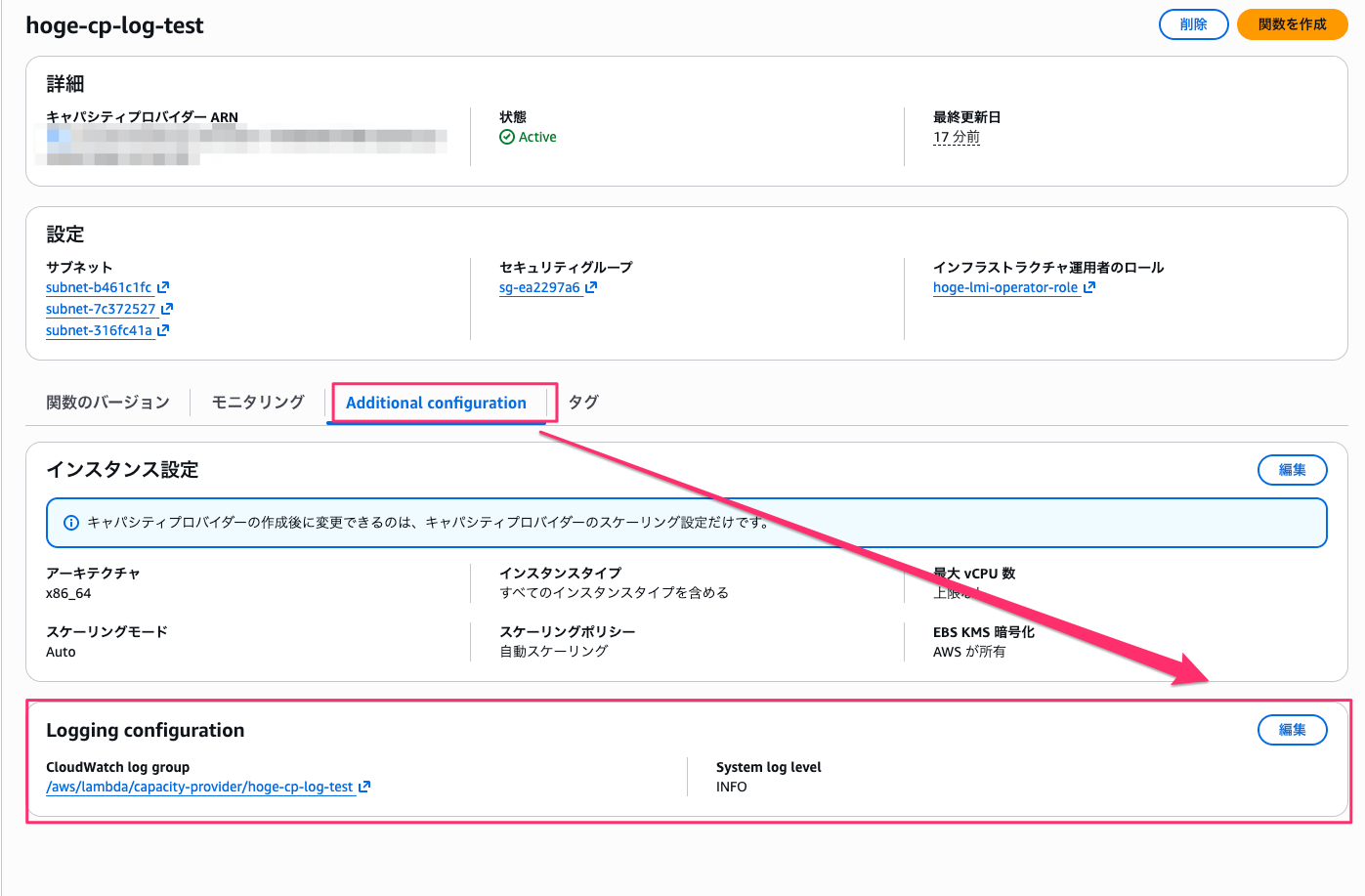Open external link icon beside subnet-316fc41a
1365x896 pixels.
click(x=163, y=330)
